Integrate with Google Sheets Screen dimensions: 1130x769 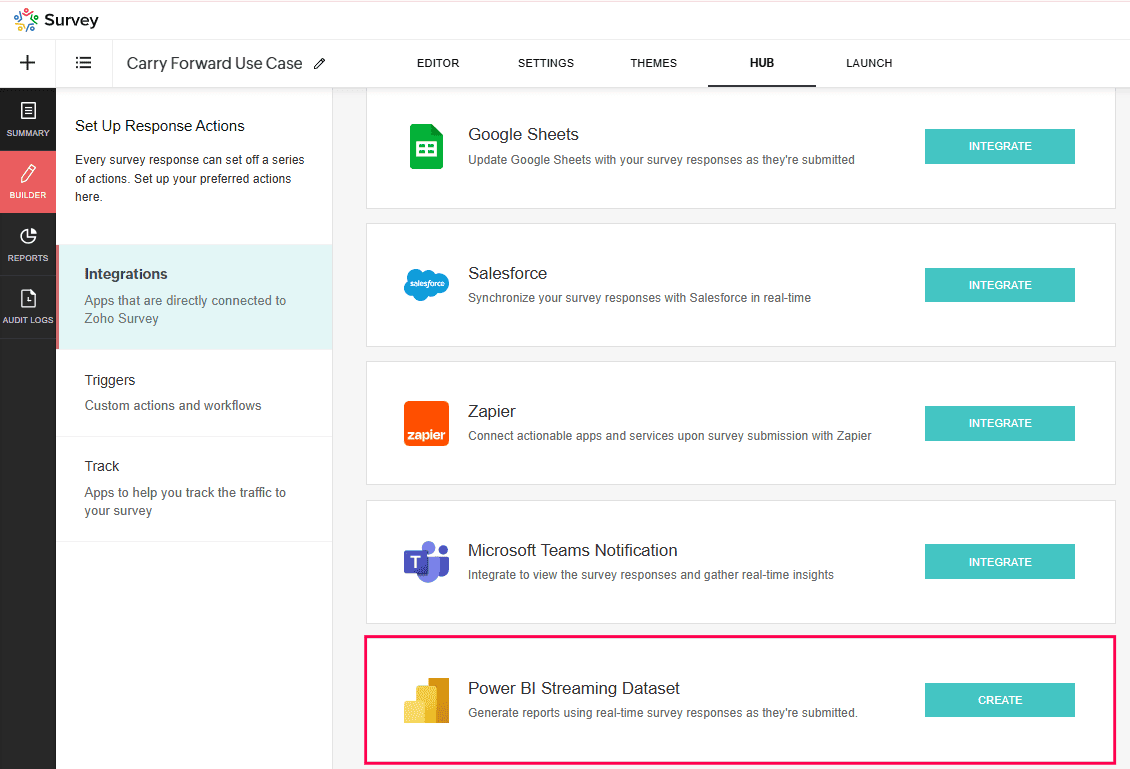[999, 146]
